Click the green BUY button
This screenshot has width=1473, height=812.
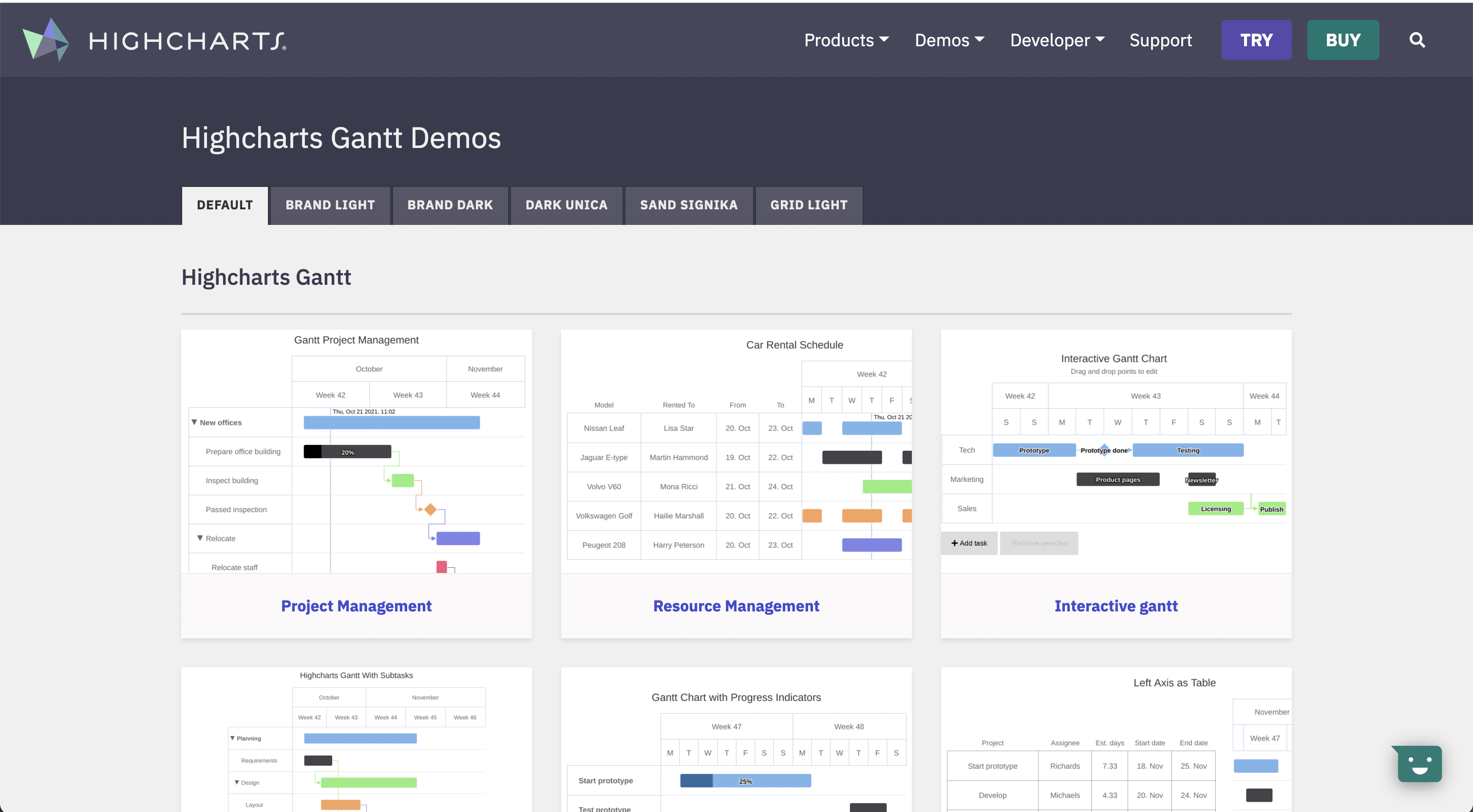point(1342,40)
